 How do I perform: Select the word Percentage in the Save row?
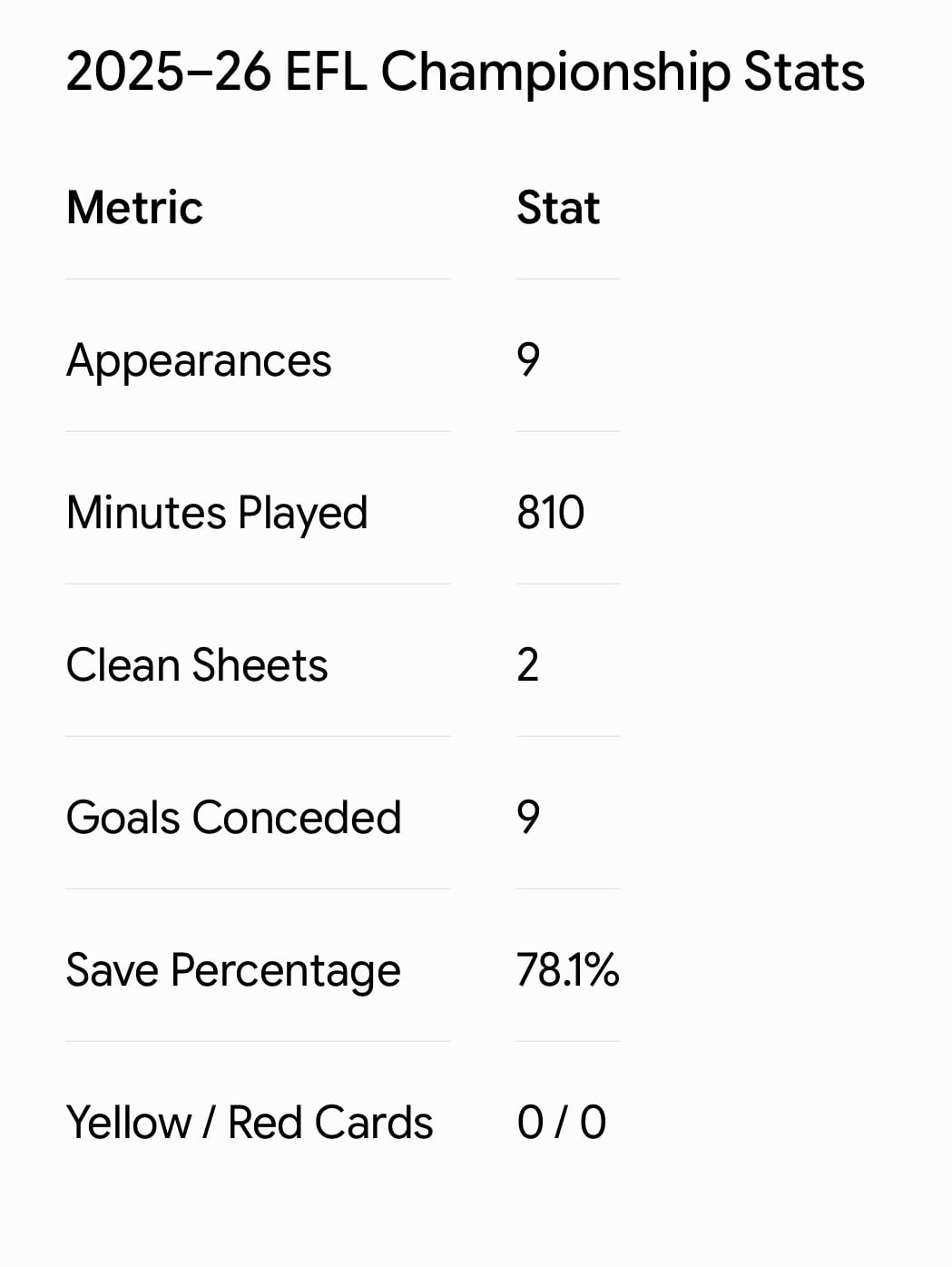pos(285,972)
